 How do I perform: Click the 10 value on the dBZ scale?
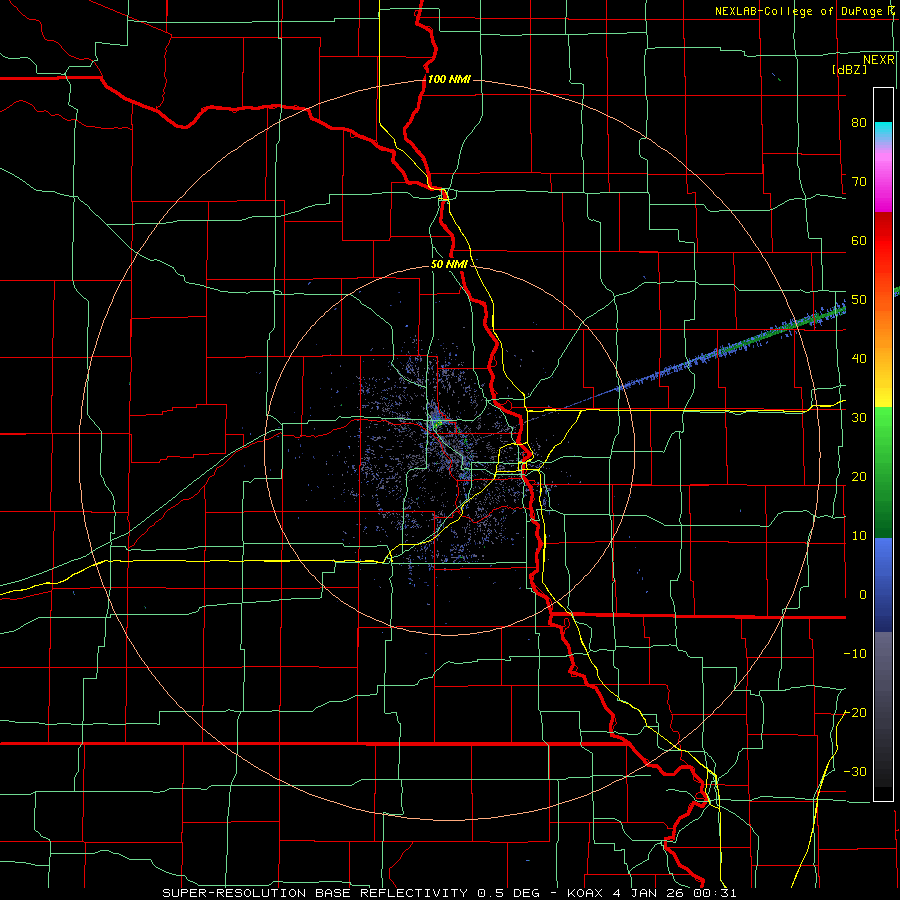point(859,536)
